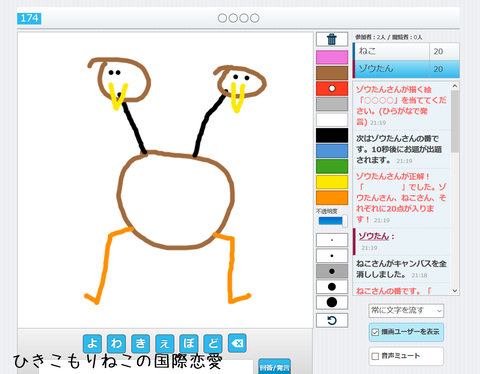480x374 pixels.
Task: Select player ゾウたん in the list
Action: point(406,69)
